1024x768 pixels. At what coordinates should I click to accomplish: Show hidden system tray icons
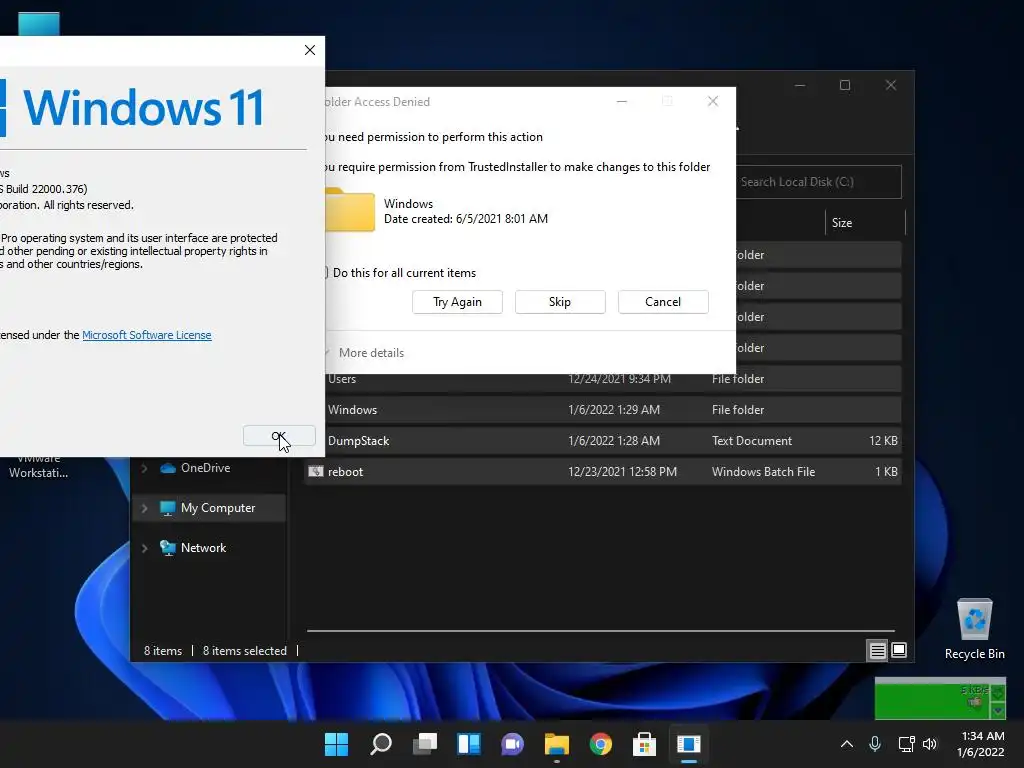pos(846,744)
